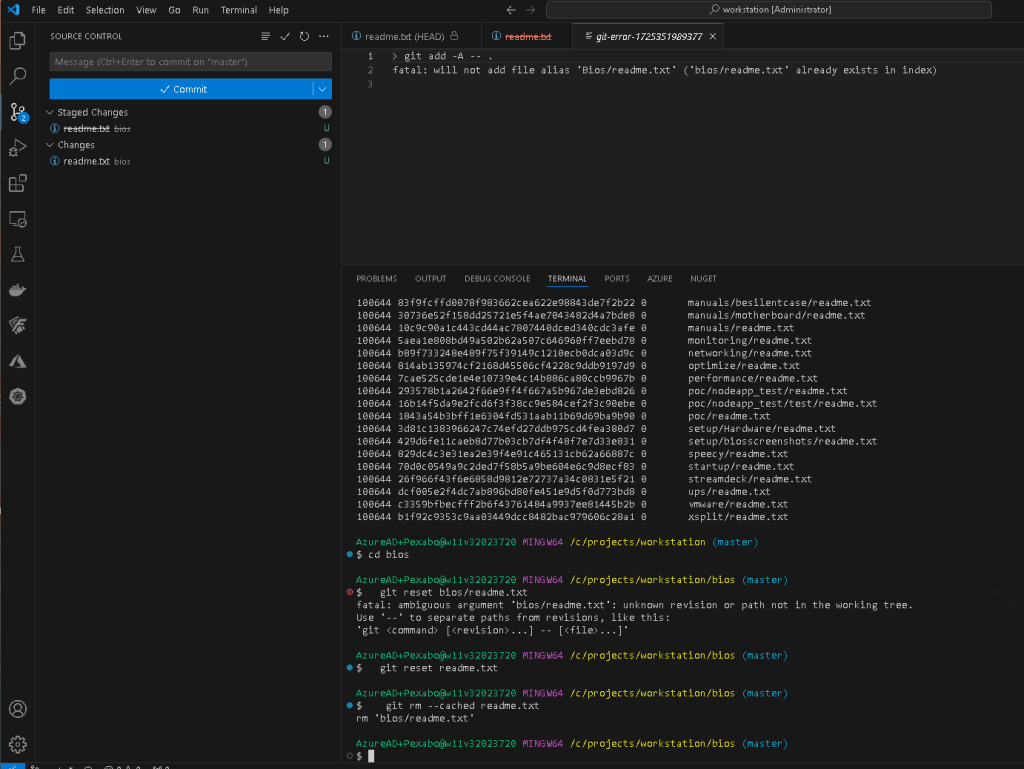The height and width of the screenshot is (769, 1024).
Task: Click terminal entry 'xsplit/readme.txt'
Action: pyautogui.click(x=738, y=517)
